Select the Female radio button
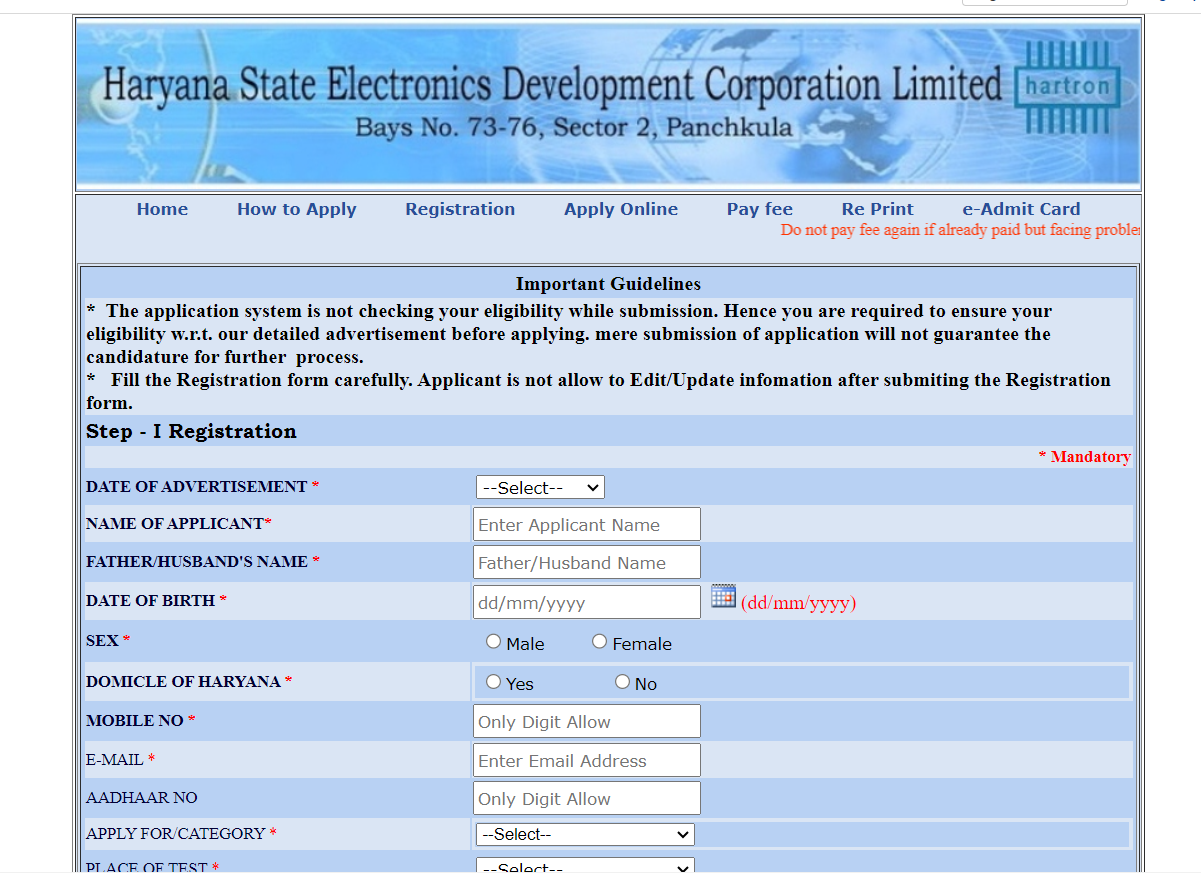 coord(599,641)
